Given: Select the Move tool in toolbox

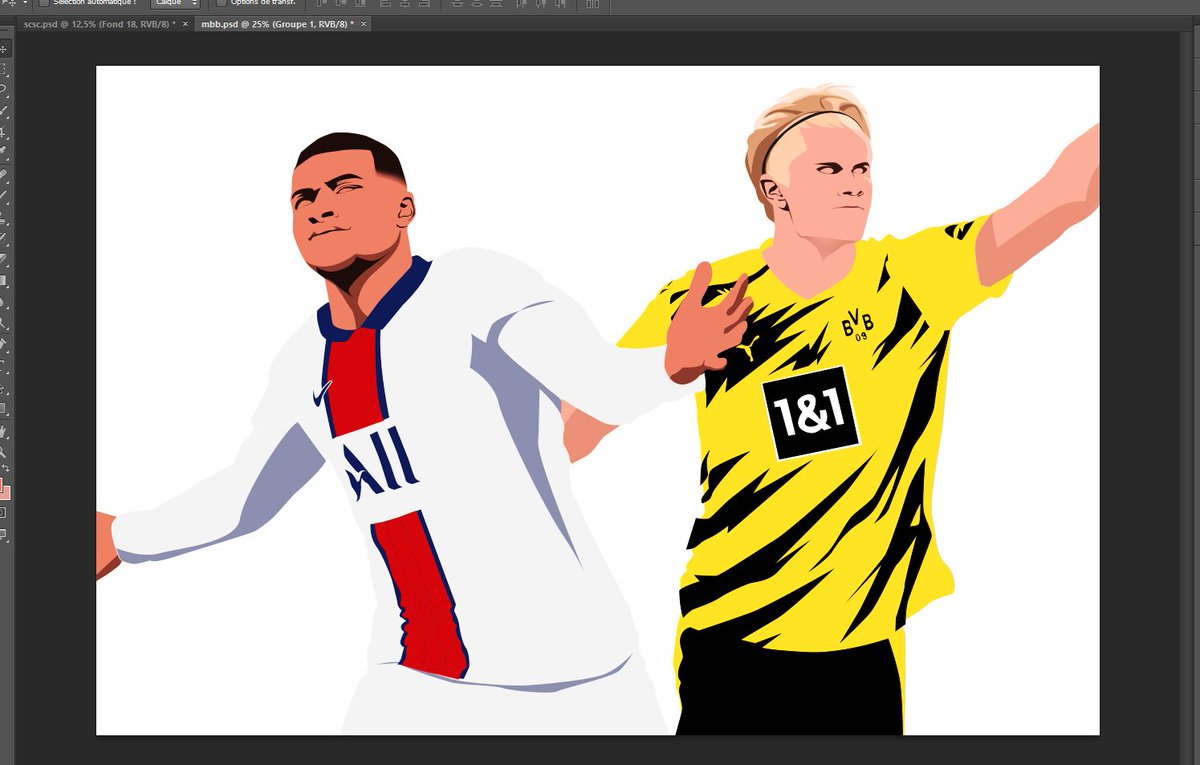Looking at the screenshot, I should (4, 49).
